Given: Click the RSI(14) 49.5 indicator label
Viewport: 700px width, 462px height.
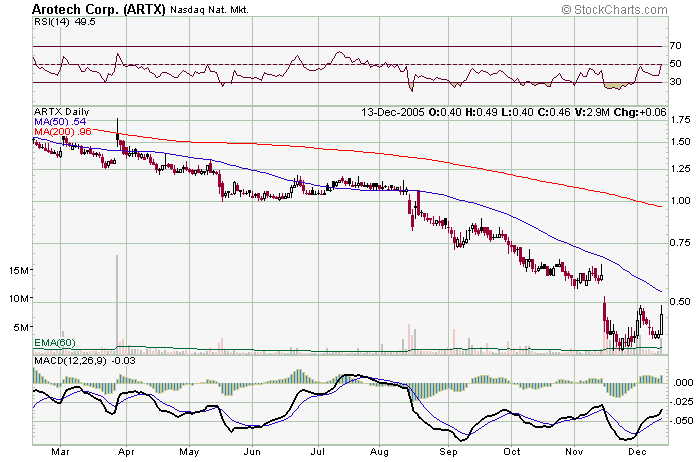Looking at the screenshot, I should (65, 22).
